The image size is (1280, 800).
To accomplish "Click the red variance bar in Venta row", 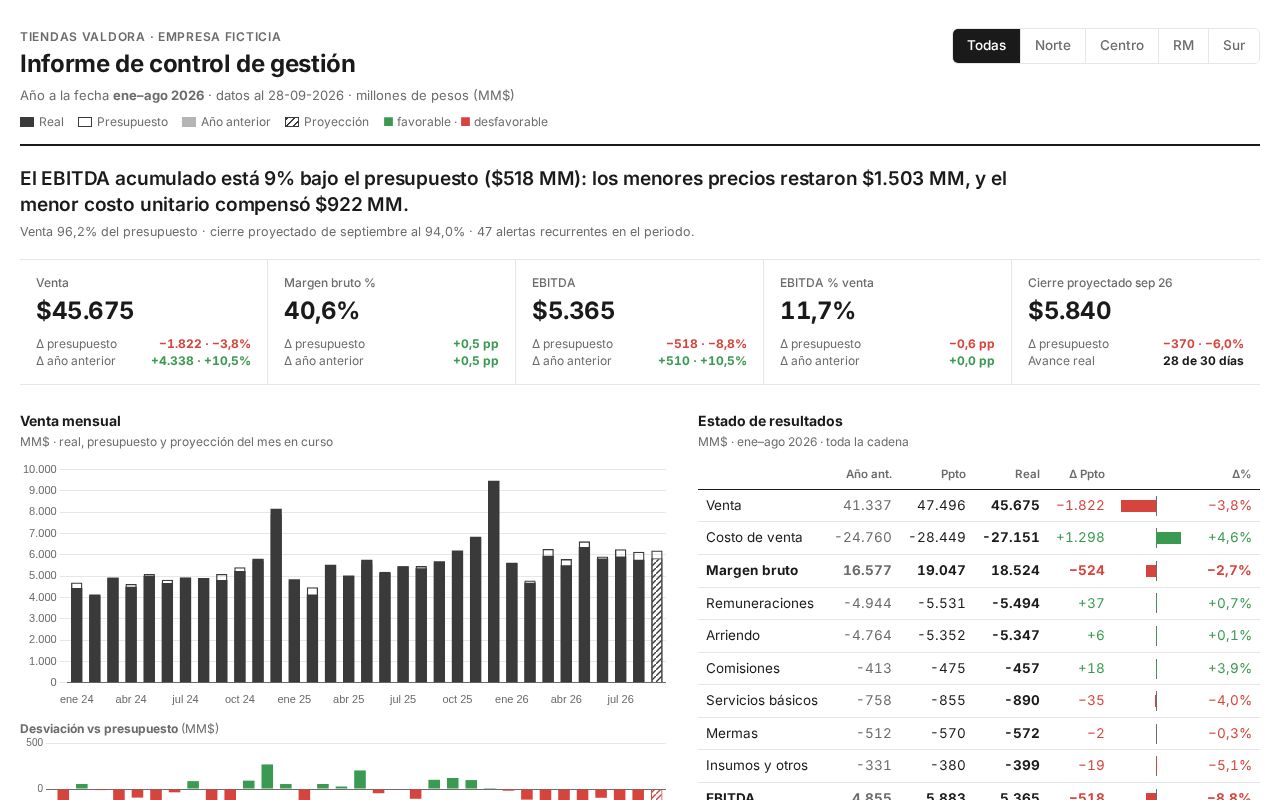I will point(1138,506).
